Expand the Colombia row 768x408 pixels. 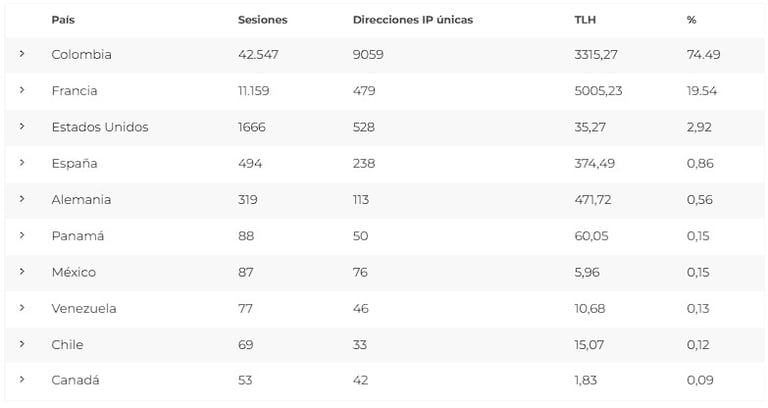[22, 55]
